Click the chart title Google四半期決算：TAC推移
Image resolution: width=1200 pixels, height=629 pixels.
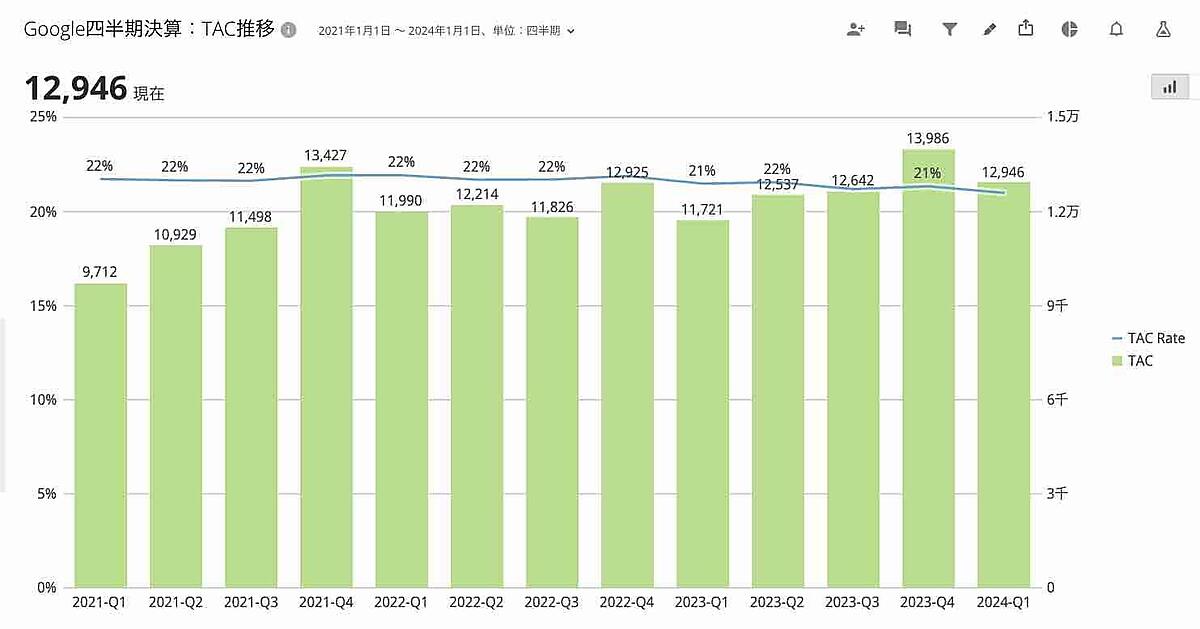(149, 29)
